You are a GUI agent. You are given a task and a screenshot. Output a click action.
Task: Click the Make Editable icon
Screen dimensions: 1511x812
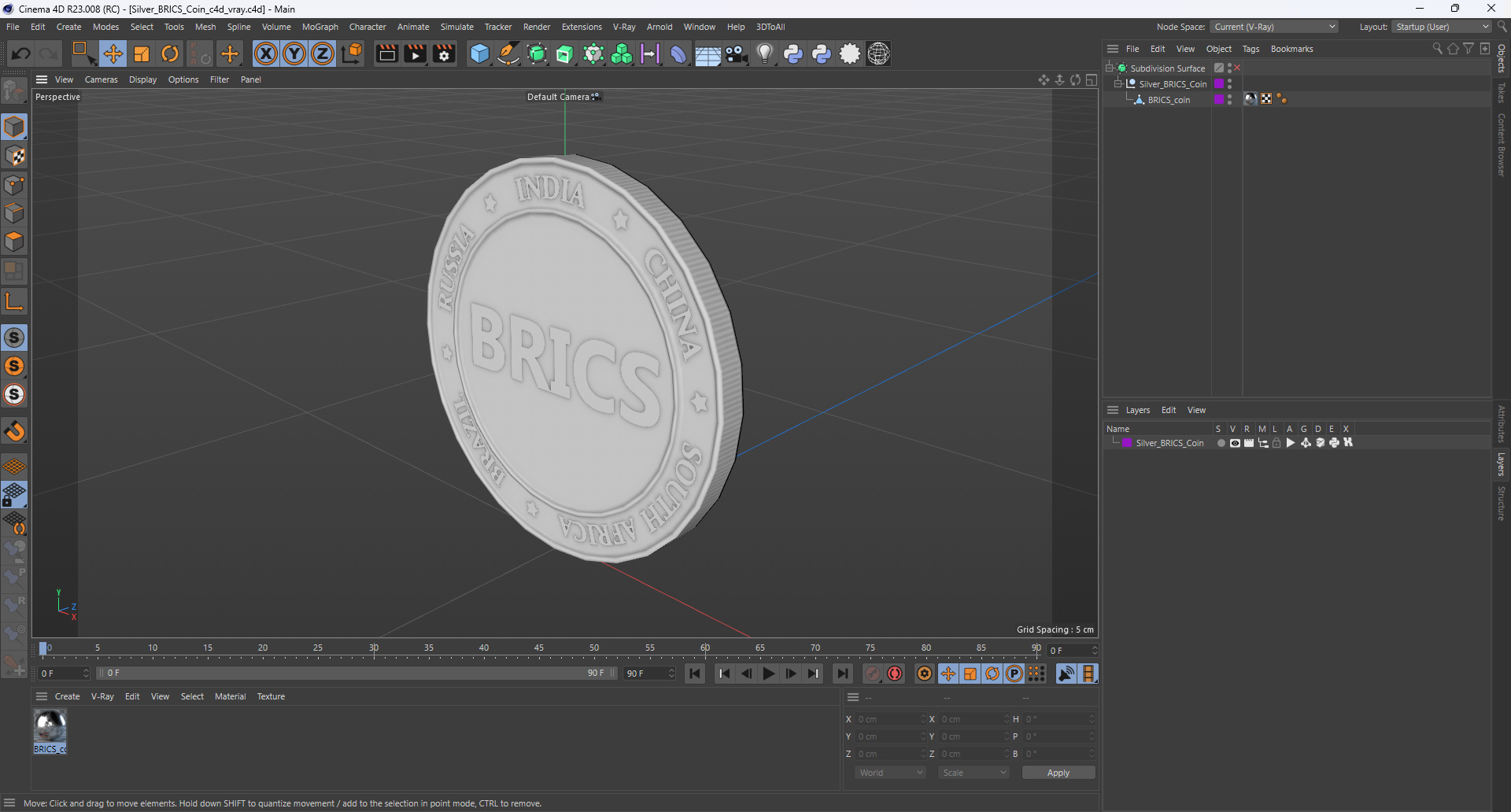click(15, 91)
